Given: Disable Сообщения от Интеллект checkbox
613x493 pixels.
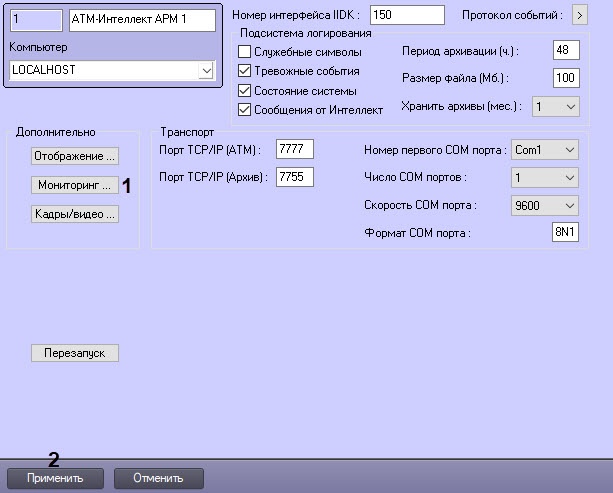Looking at the screenshot, I should tap(245, 110).
